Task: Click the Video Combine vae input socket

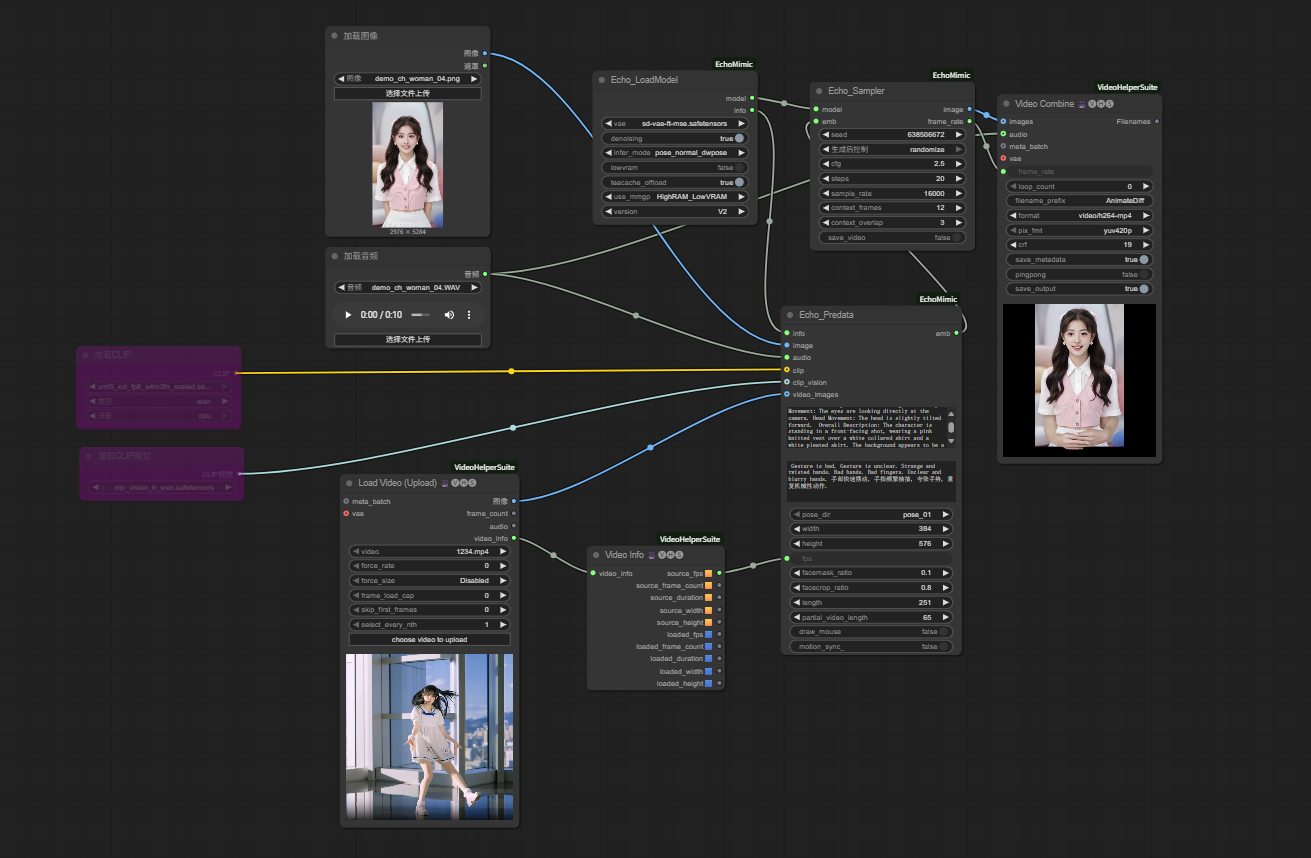Action: (x=1003, y=158)
